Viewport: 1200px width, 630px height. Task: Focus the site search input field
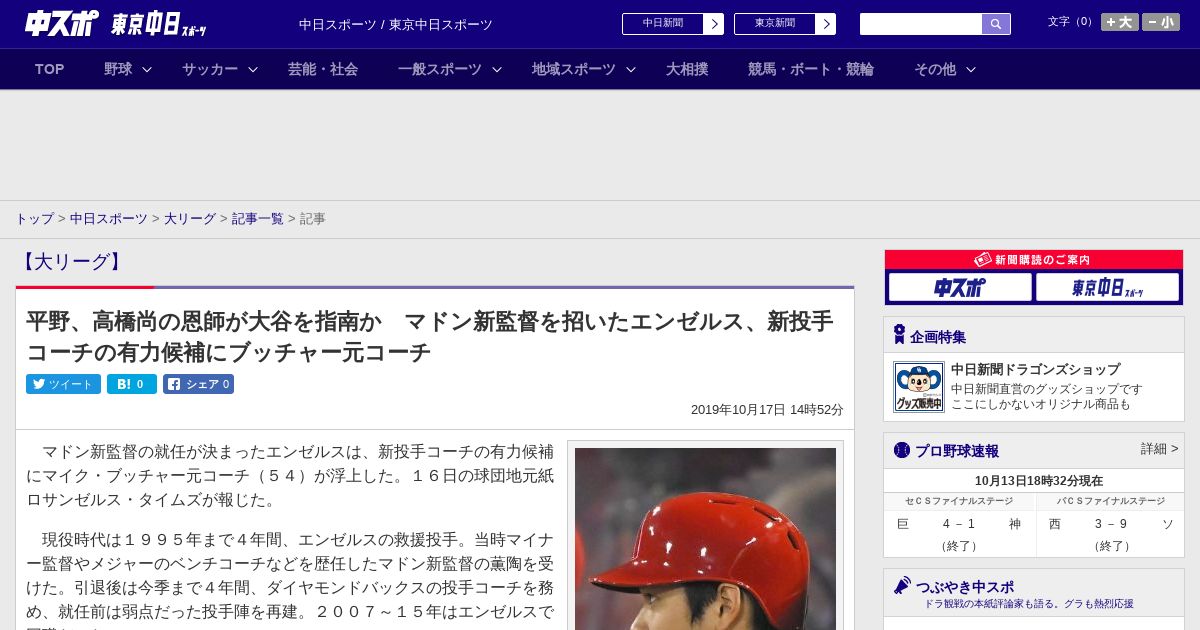point(921,24)
